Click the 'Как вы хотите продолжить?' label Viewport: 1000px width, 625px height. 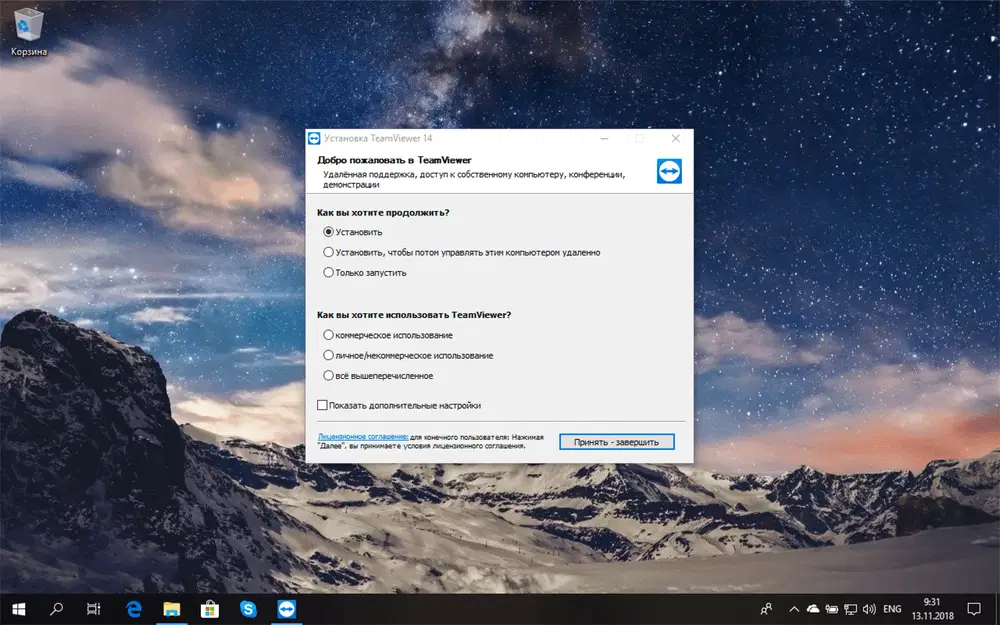(x=383, y=212)
